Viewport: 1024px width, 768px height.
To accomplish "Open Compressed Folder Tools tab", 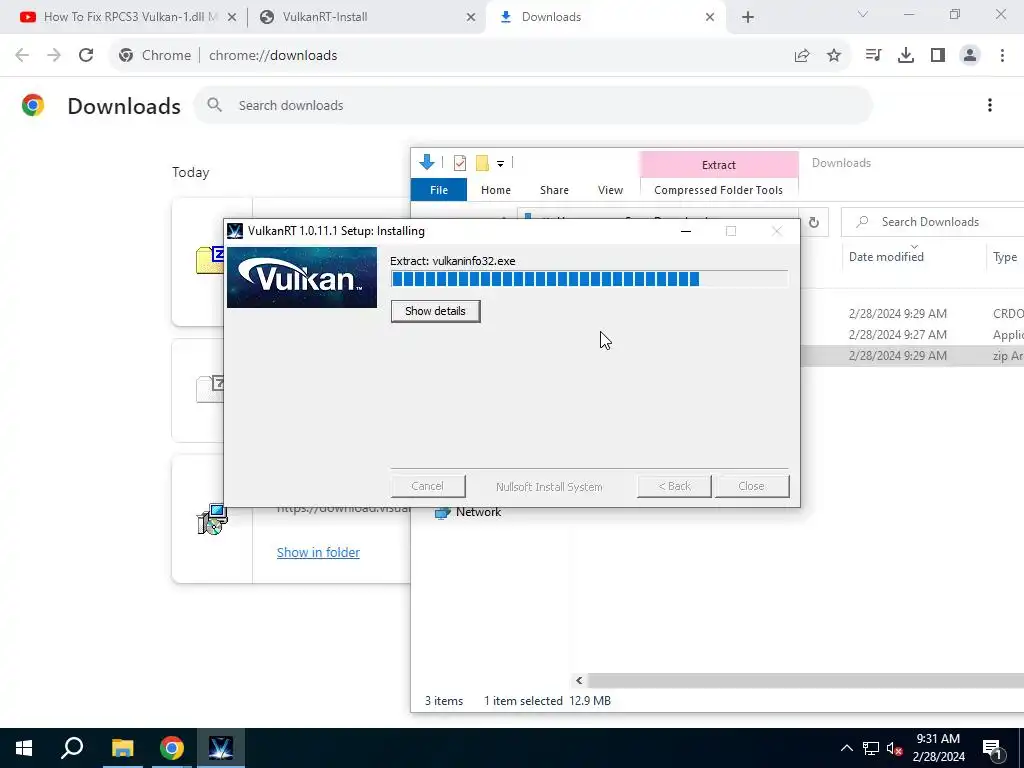I will click(x=718, y=190).
